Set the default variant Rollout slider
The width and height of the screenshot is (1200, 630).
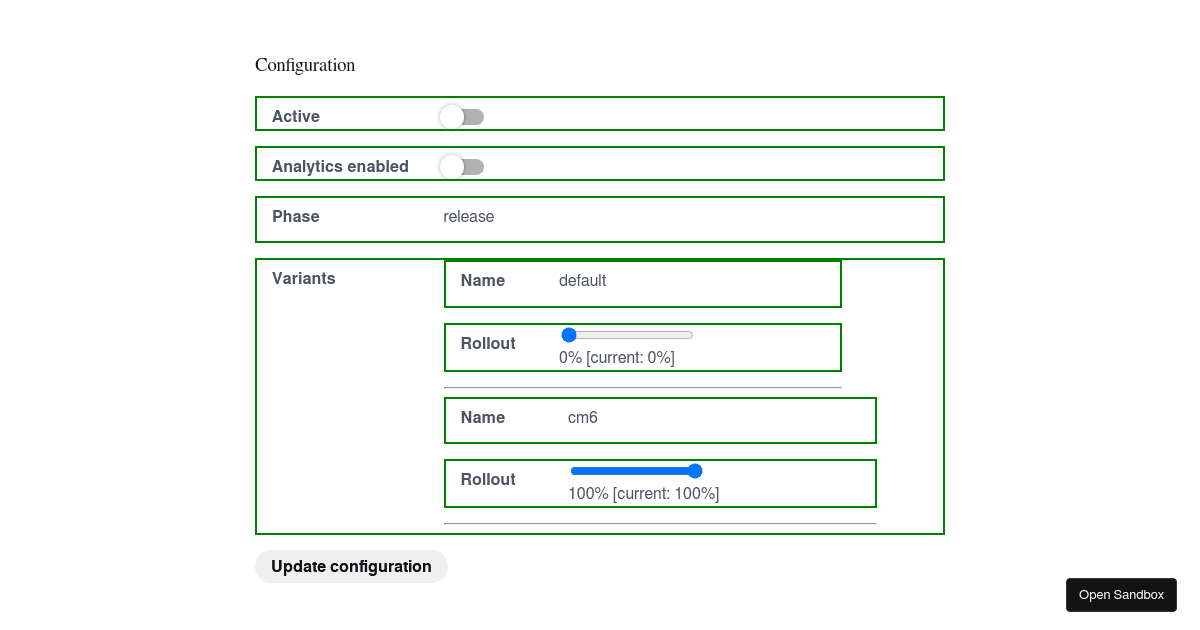coord(569,335)
